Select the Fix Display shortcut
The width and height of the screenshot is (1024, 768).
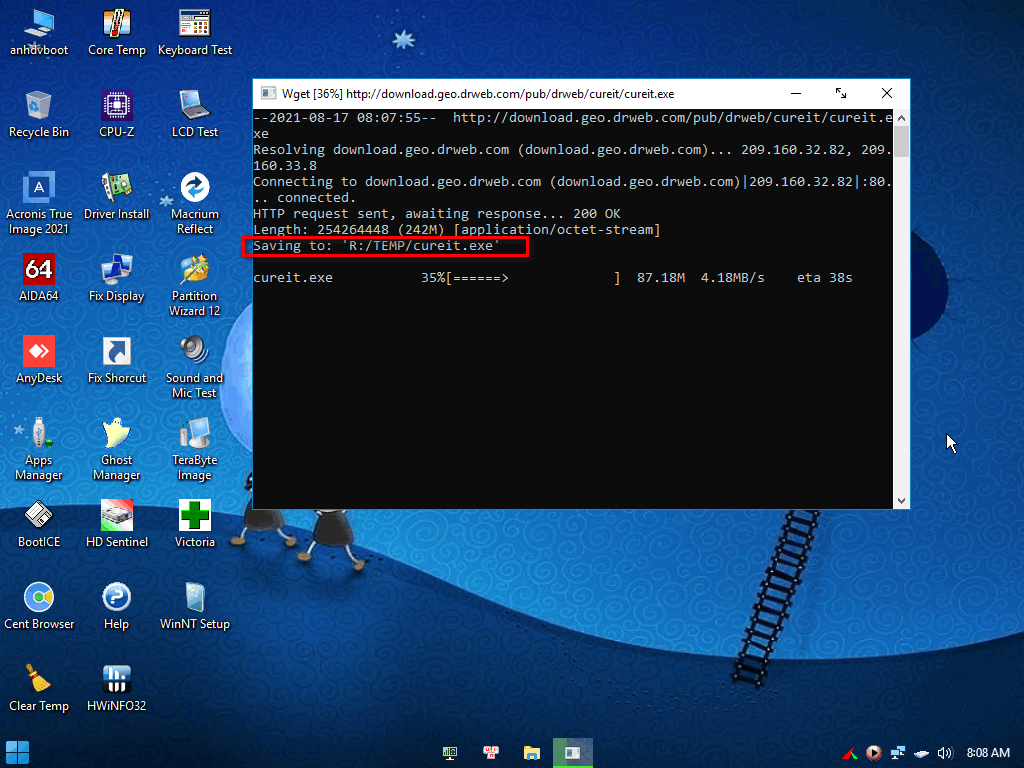pos(117,278)
